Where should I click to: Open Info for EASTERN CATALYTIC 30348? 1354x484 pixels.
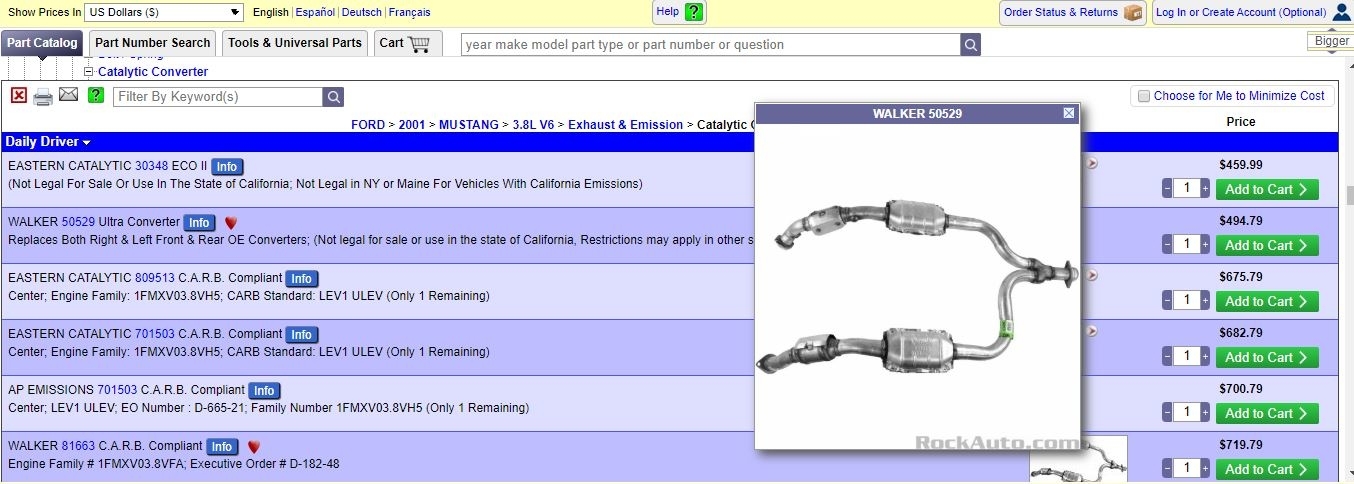click(x=227, y=167)
